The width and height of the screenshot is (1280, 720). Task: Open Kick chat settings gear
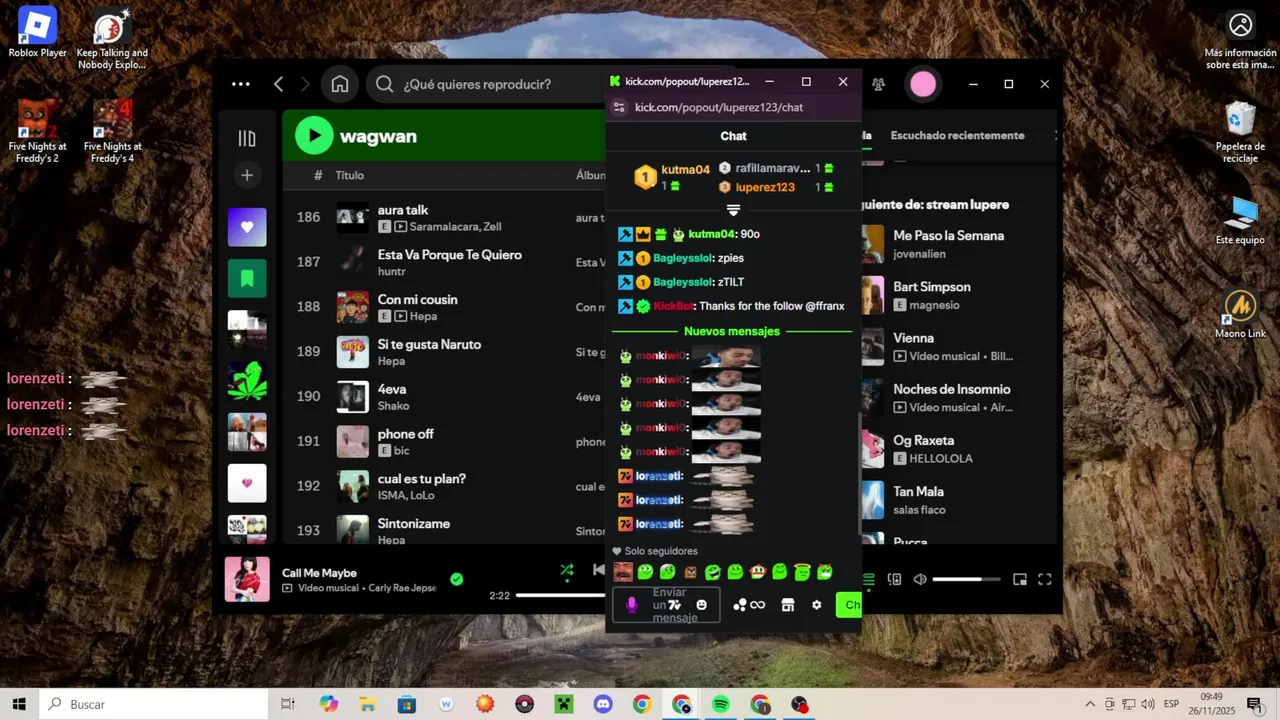(817, 605)
